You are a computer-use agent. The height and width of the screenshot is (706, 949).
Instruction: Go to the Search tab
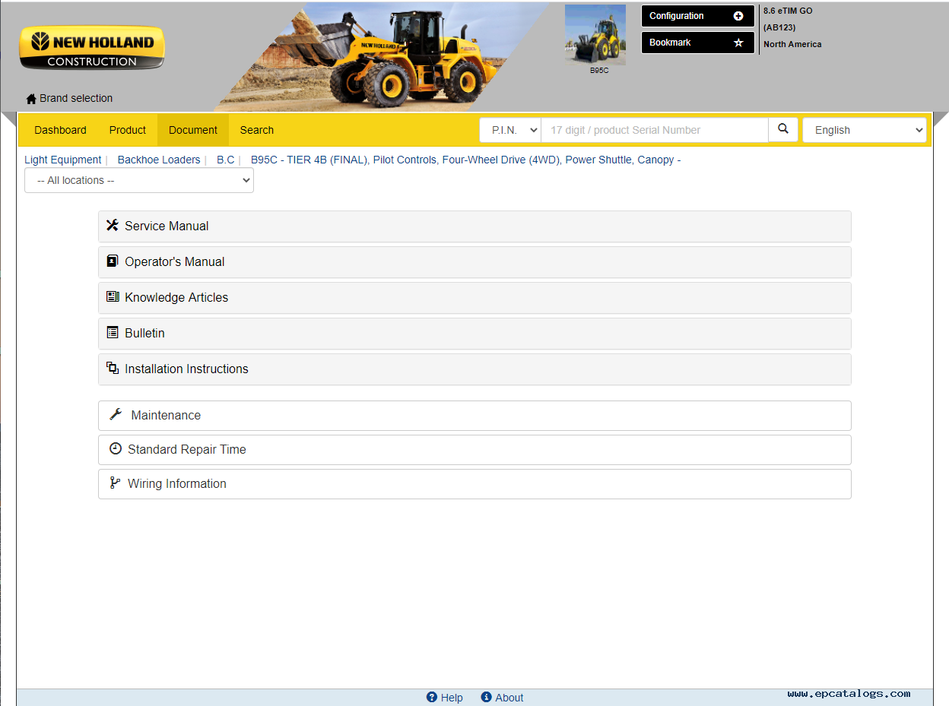[x=257, y=130]
